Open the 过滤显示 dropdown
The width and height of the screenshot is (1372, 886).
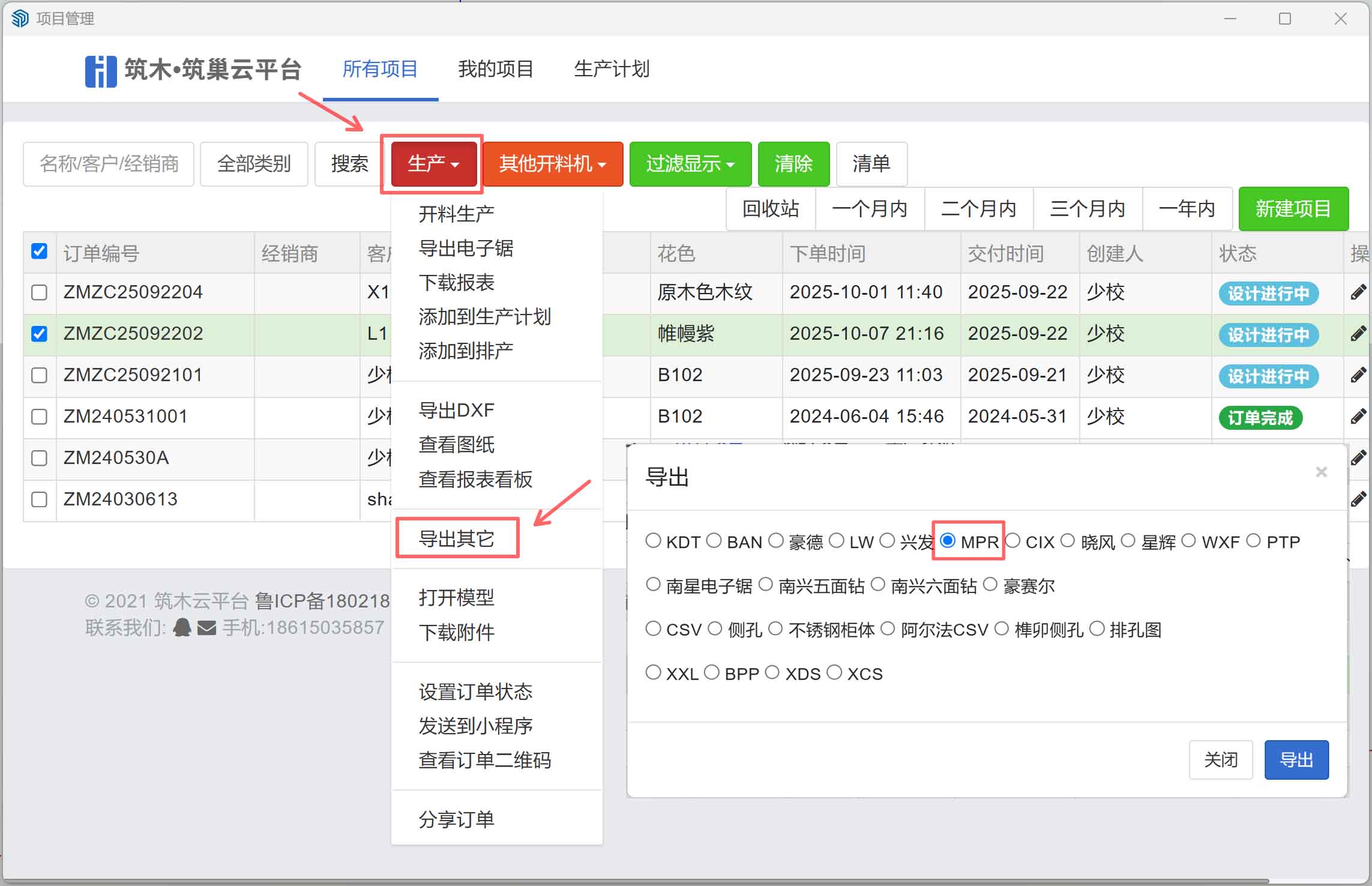690,164
